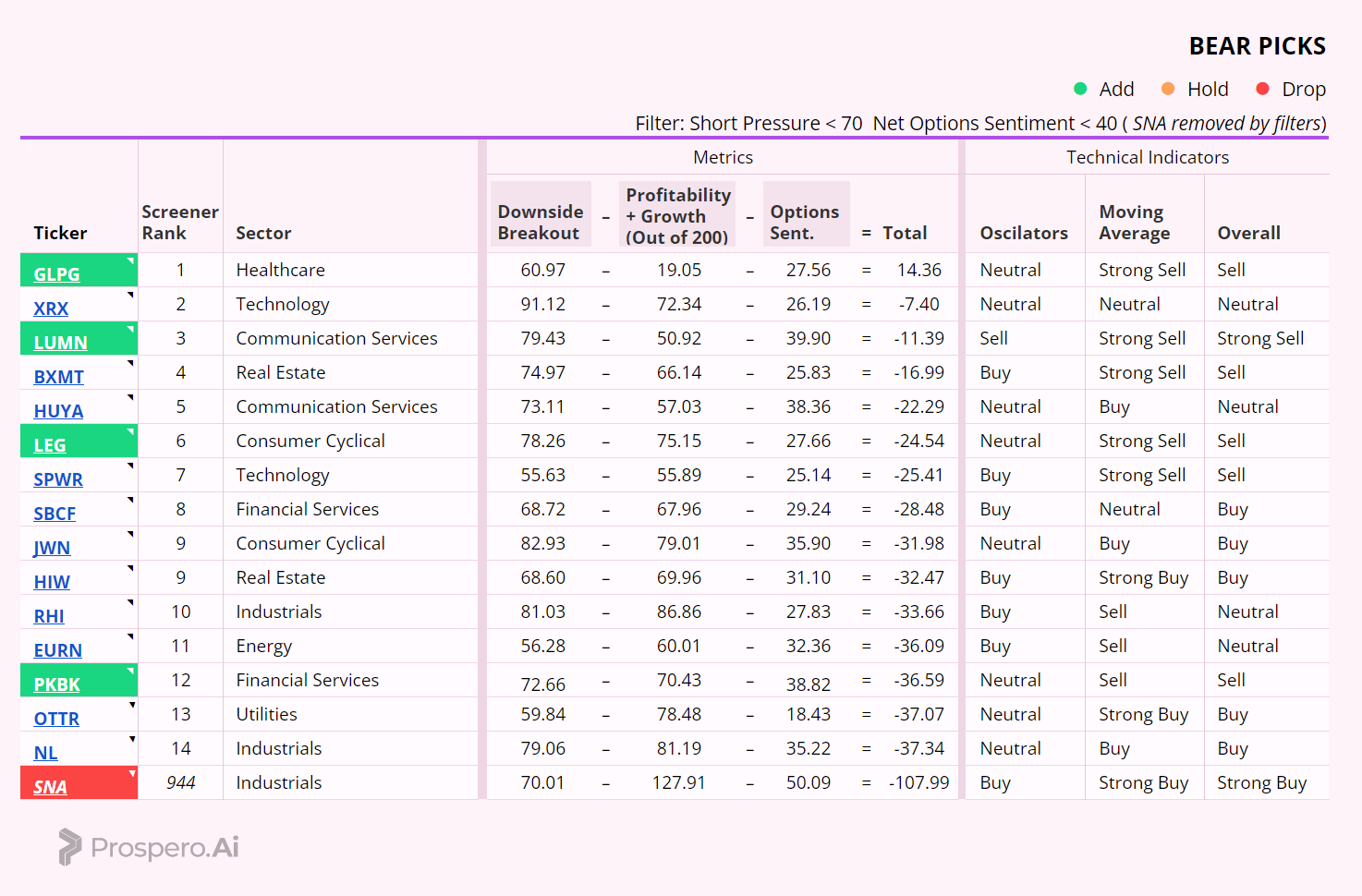Open the OTTR ticker link
This screenshot has height=896, width=1362.
(56, 719)
